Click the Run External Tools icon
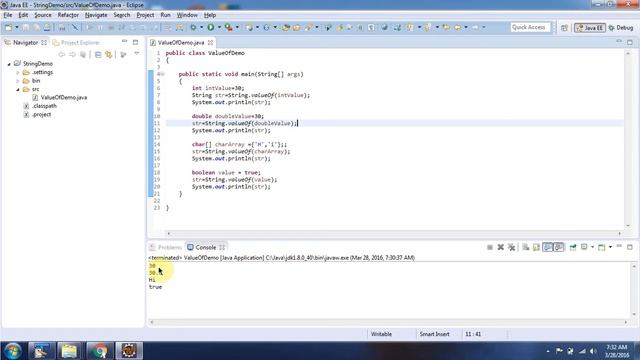Screen dimensions: 640x360 (229, 27)
